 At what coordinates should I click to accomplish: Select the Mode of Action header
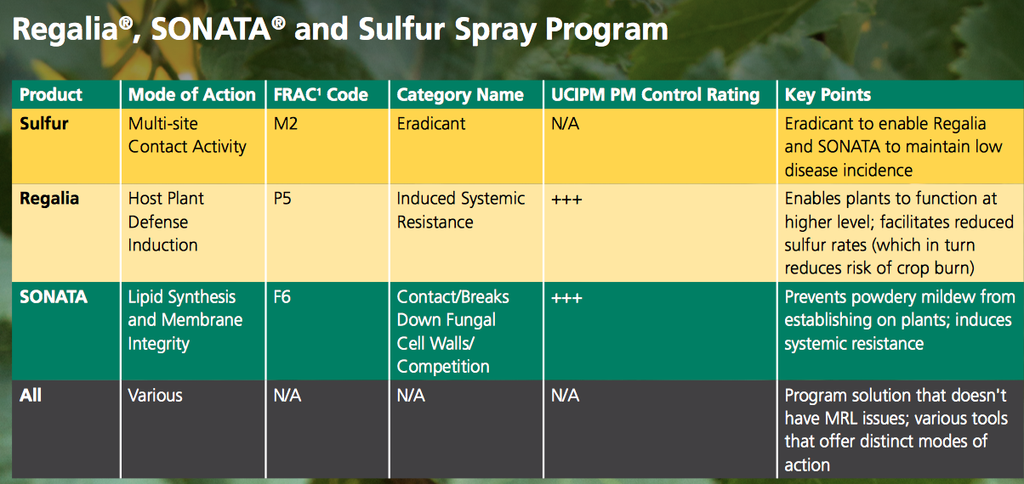coord(192,95)
